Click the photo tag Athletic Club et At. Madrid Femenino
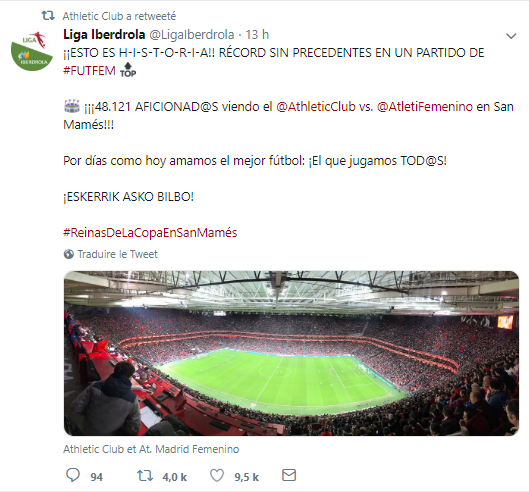Screen dimensions: 529x492 tap(151, 449)
